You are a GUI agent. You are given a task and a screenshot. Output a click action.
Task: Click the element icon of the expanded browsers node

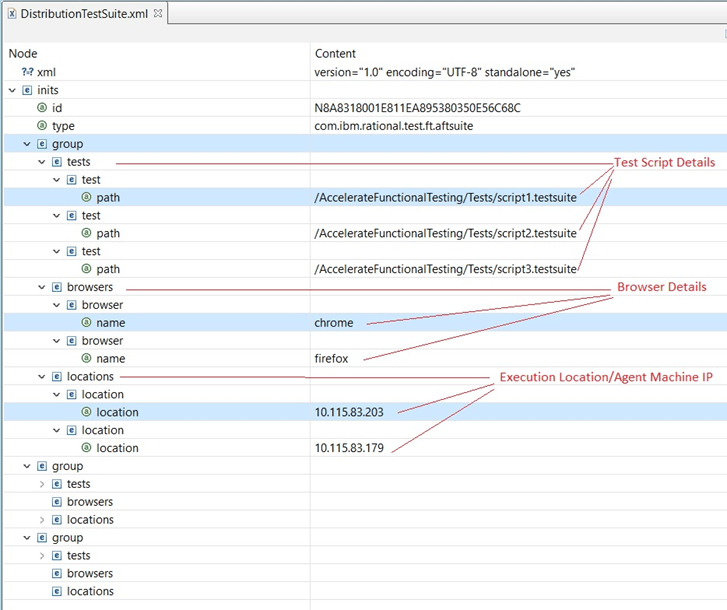57,287
